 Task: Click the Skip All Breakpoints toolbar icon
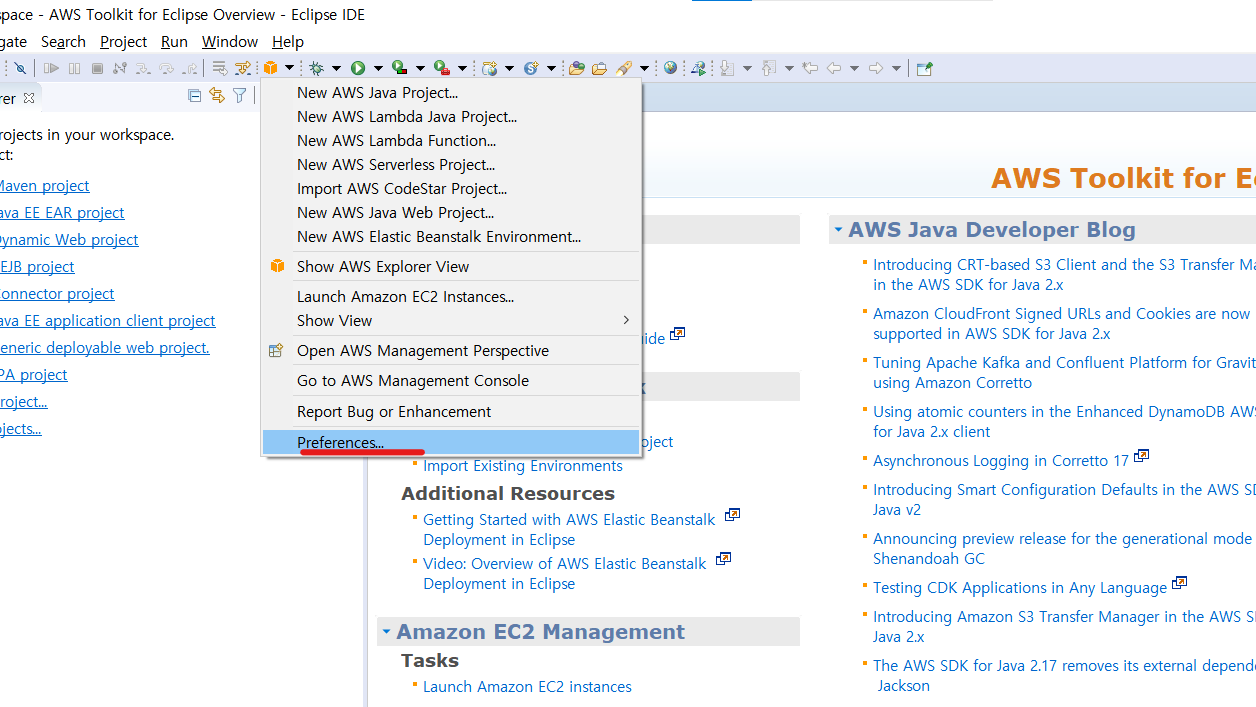[x=20, y=68]
